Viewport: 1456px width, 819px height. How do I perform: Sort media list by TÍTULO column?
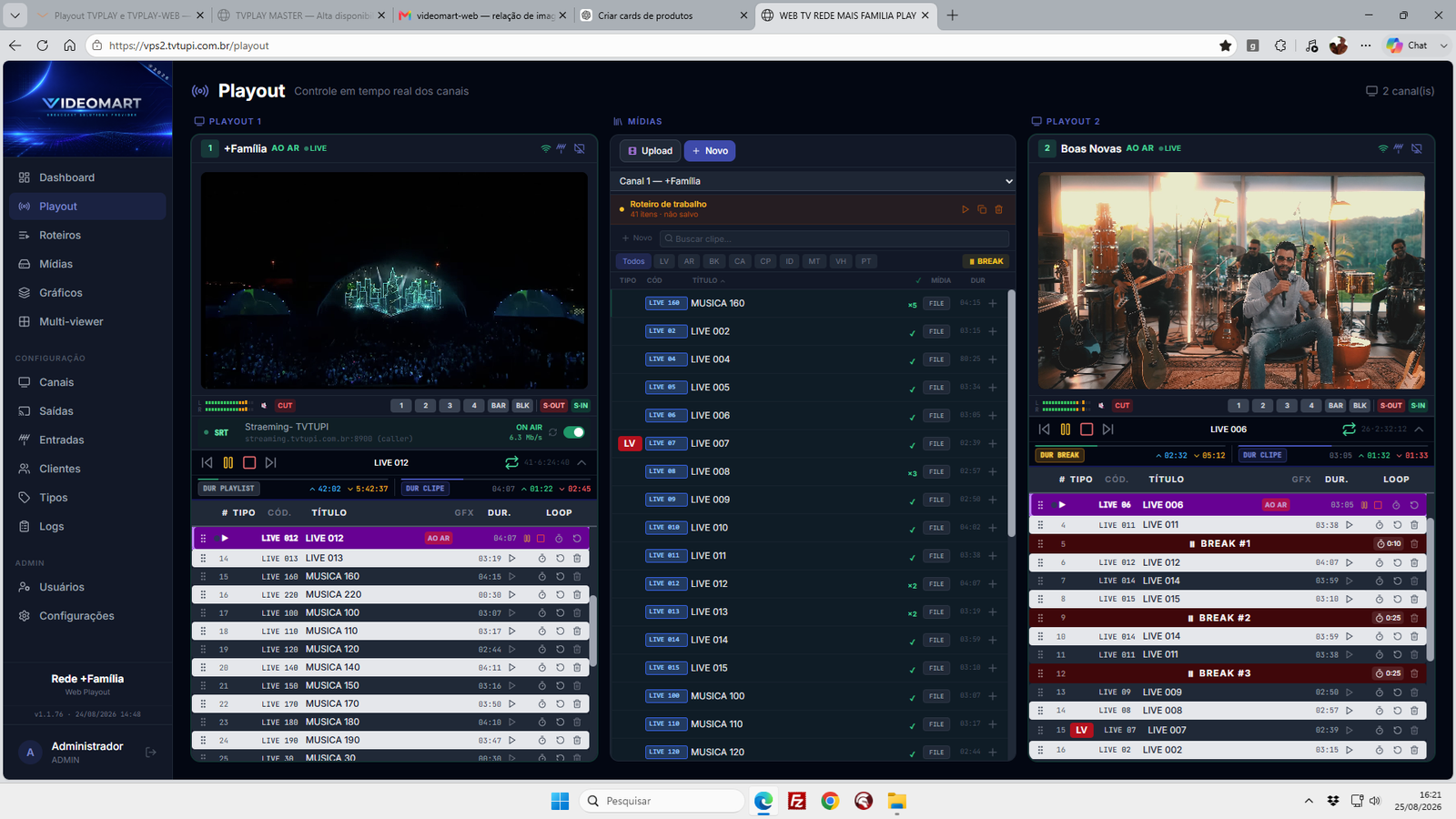[x=708, y=280]
